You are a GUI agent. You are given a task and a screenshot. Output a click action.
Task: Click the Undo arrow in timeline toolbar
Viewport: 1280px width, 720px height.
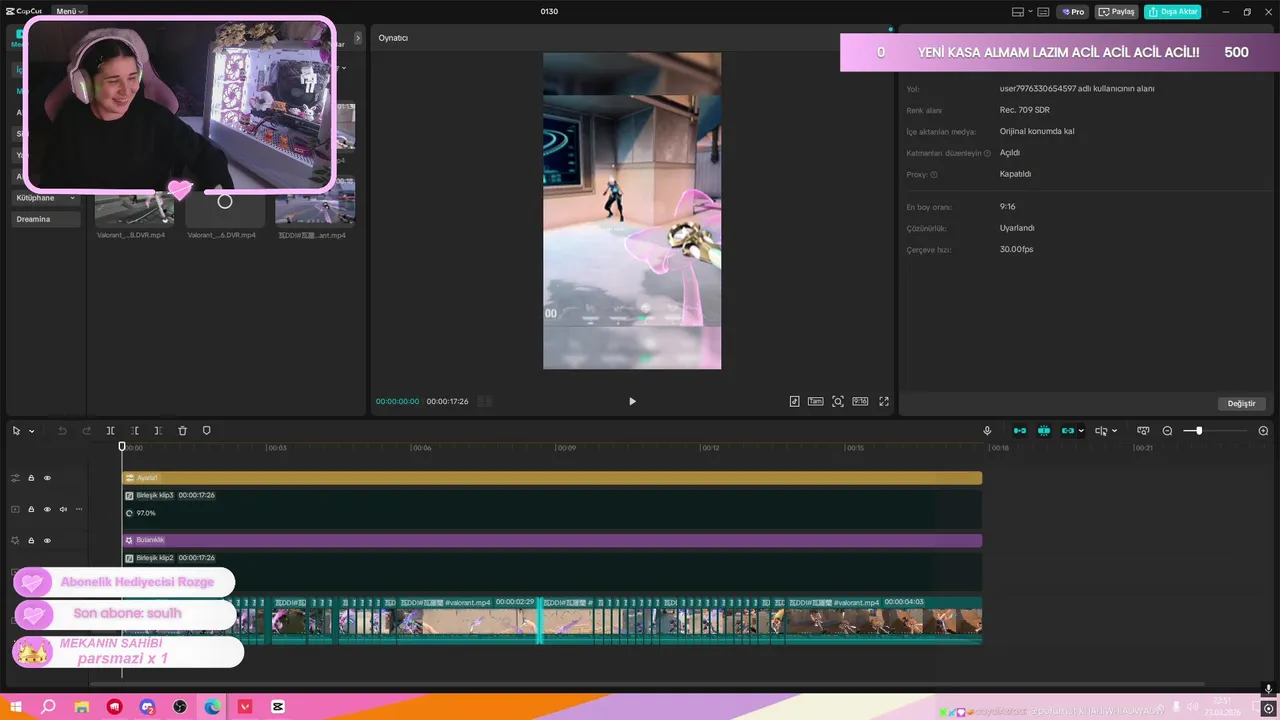pos(62,431)
